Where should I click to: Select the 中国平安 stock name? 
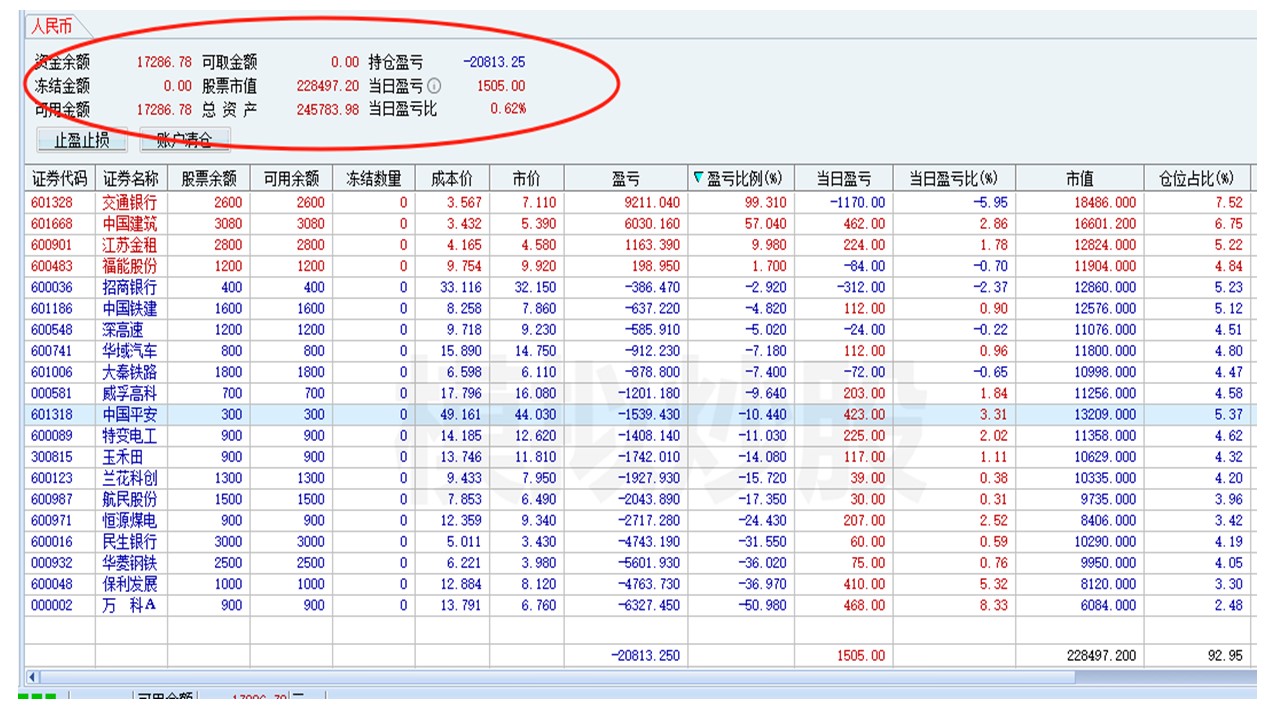point(130,415)
